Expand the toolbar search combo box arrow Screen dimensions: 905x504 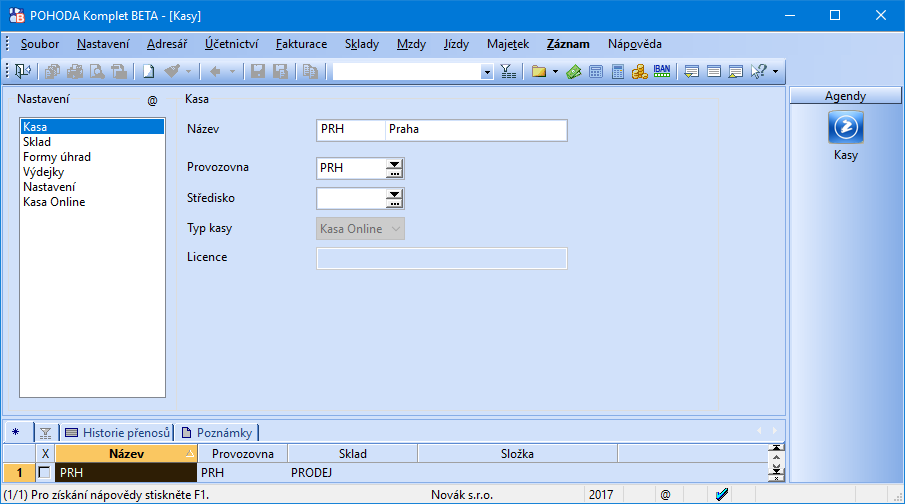(x=487, y=72)
